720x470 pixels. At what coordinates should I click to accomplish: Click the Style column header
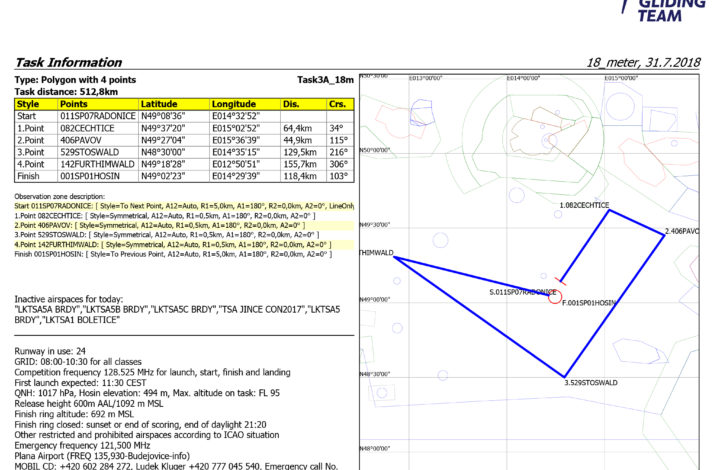click(29, 103)
